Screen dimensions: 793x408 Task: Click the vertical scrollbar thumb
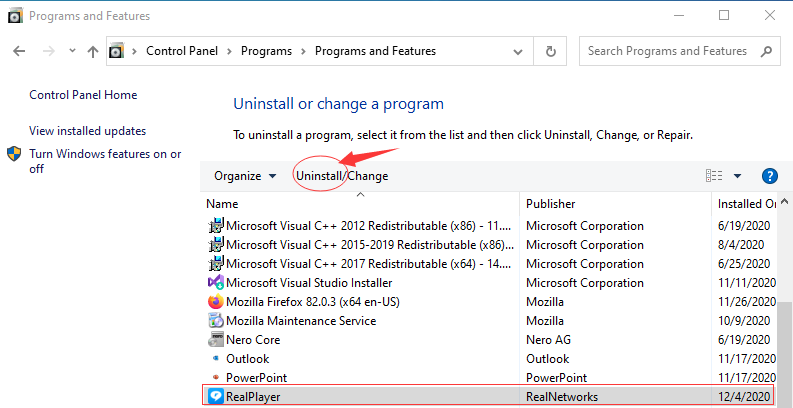coord(785,354)
